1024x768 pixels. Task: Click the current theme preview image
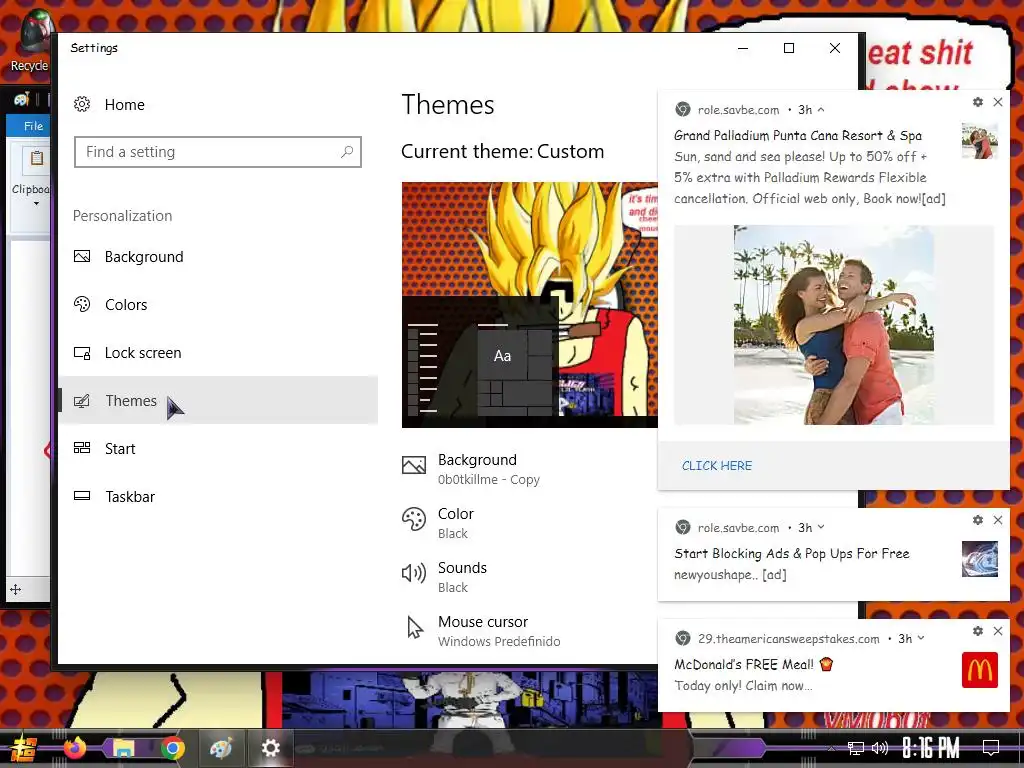click(x=530, y=305)
